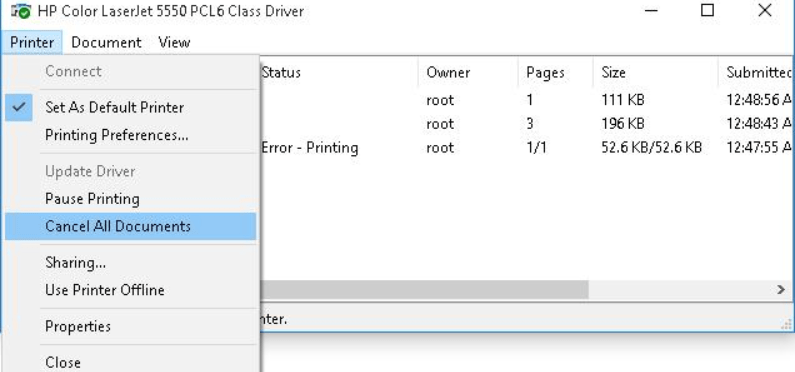This screenshot has height=372, width=795.
Task: Choose Close from the Printer menu
Action: pyautogui.click(x=131, y=362)
